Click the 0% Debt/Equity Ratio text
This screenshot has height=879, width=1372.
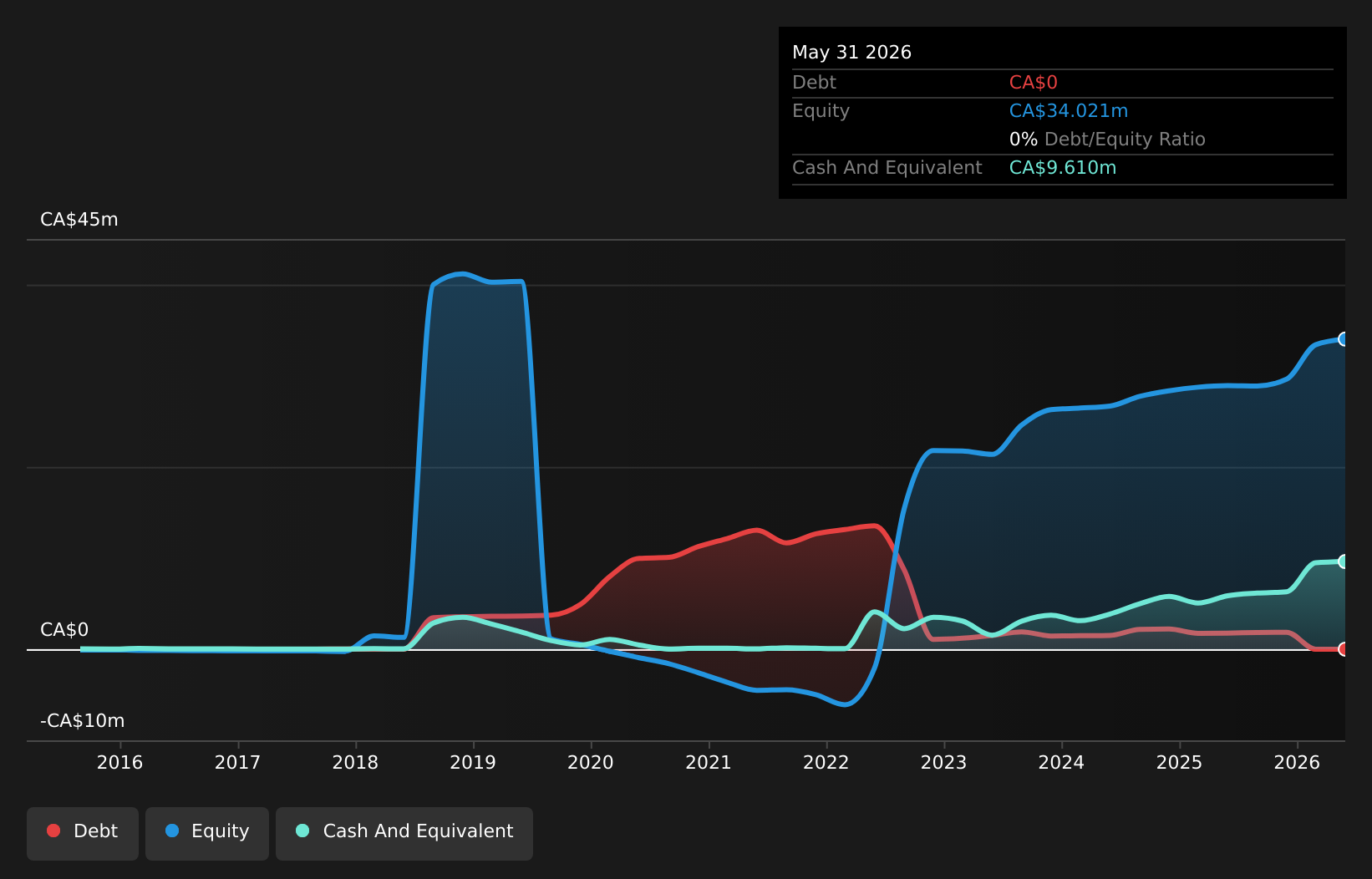[1107, 140]
